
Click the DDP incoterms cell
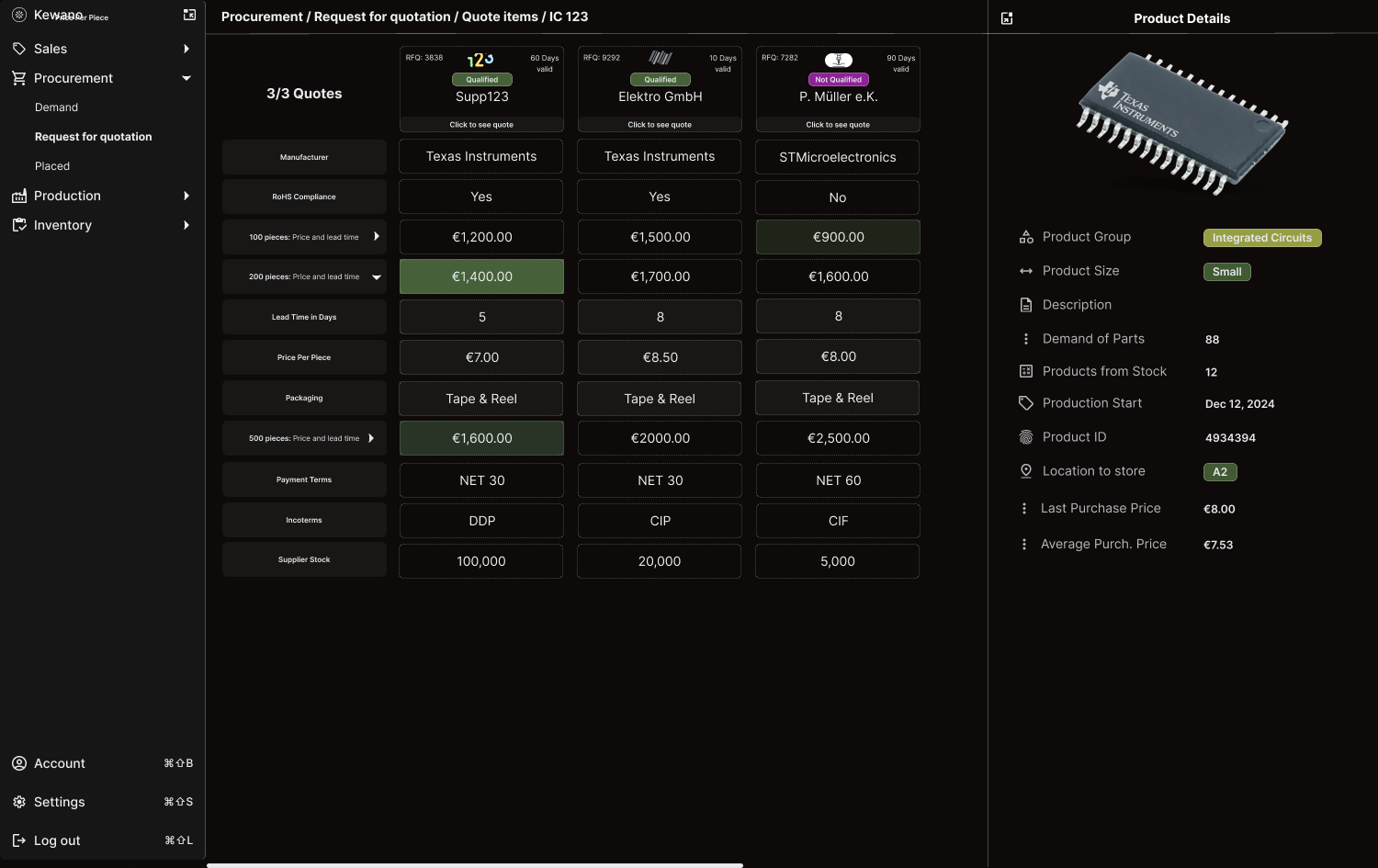pyautogui.click(x=481, y=521)
